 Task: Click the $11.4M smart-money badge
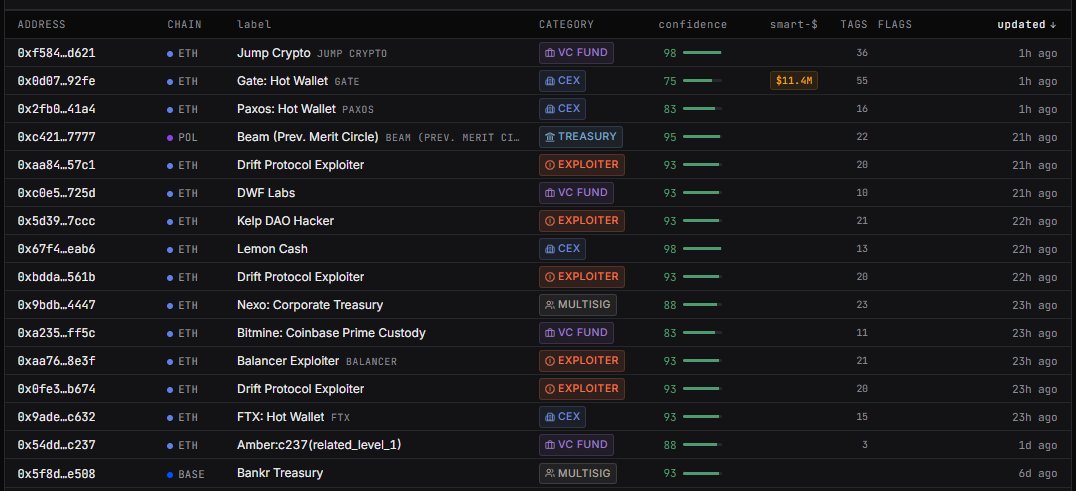(793, 81)
